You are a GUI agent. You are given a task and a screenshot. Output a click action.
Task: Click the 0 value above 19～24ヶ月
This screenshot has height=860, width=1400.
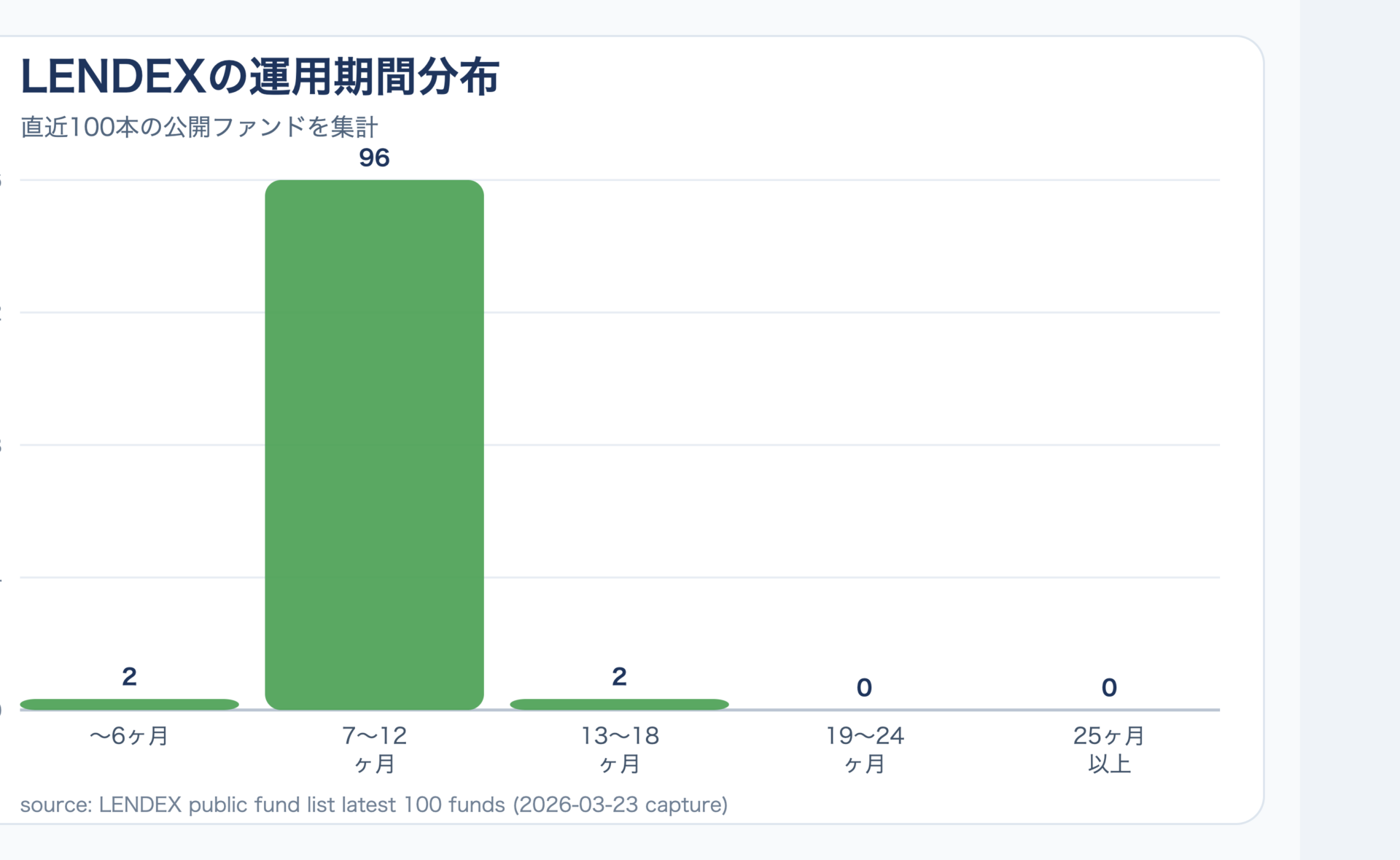(x=864, y=687)
